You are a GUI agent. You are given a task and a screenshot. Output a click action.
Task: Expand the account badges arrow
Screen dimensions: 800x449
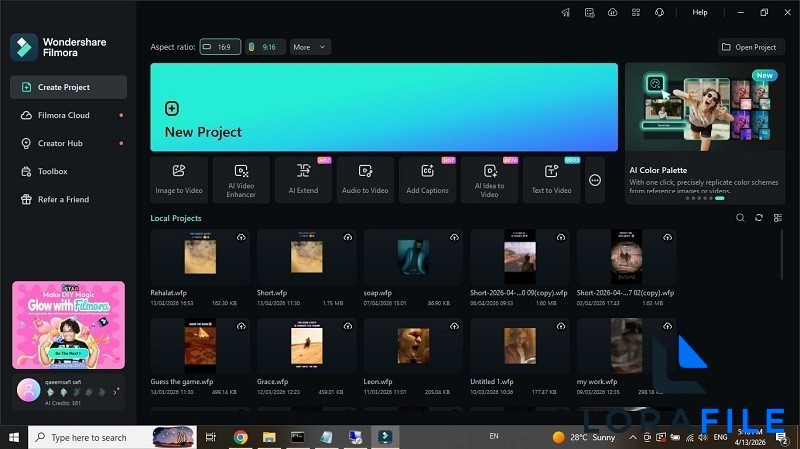[115, 392]
